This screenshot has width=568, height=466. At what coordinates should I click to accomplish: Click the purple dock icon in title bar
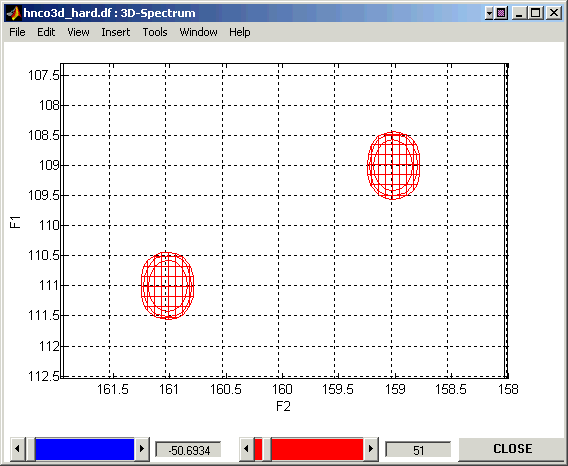click(x=501, y=14)
